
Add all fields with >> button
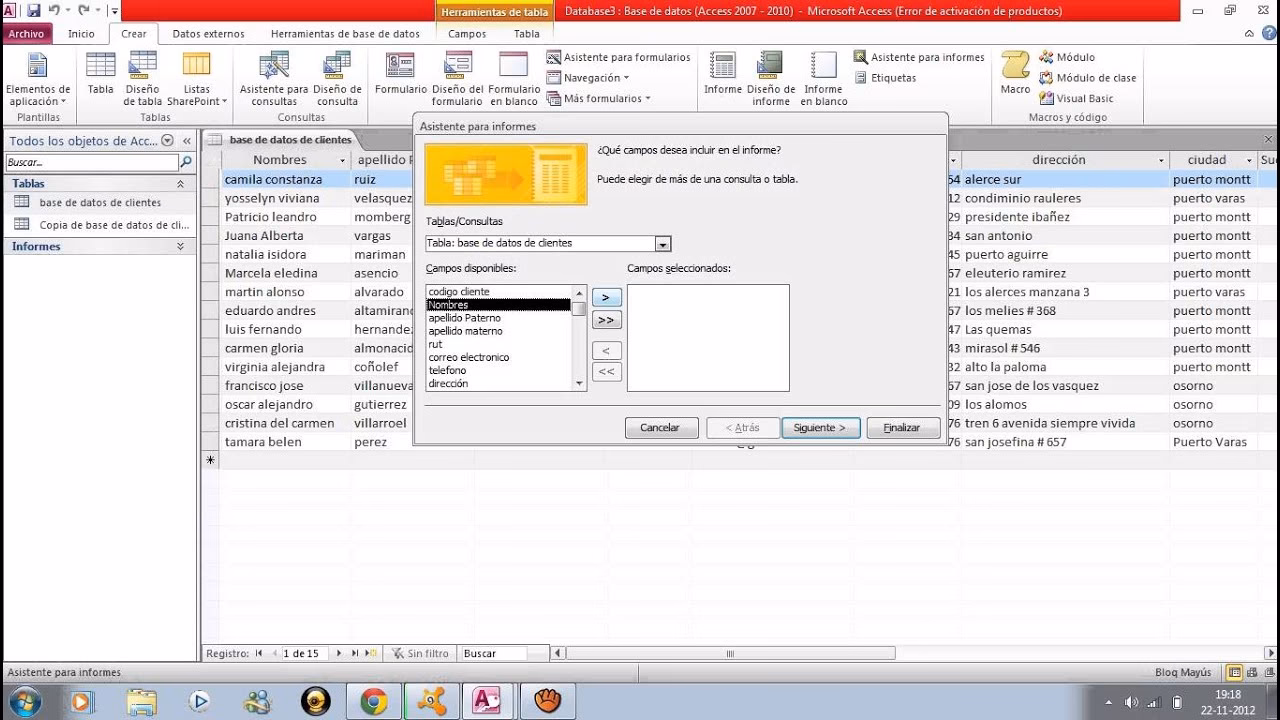(606, 320)
